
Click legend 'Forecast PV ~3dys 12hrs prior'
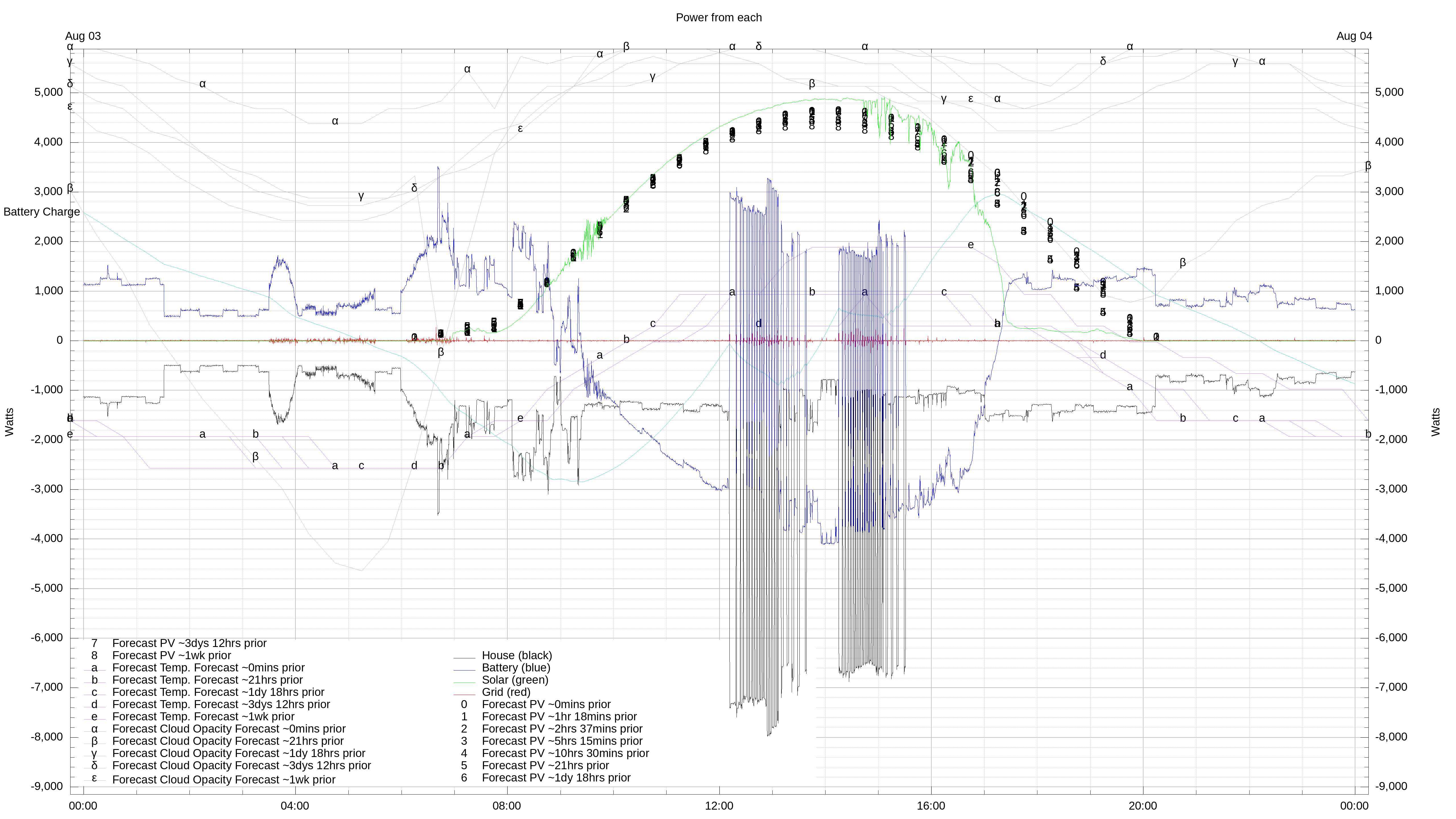click(189, 643)
